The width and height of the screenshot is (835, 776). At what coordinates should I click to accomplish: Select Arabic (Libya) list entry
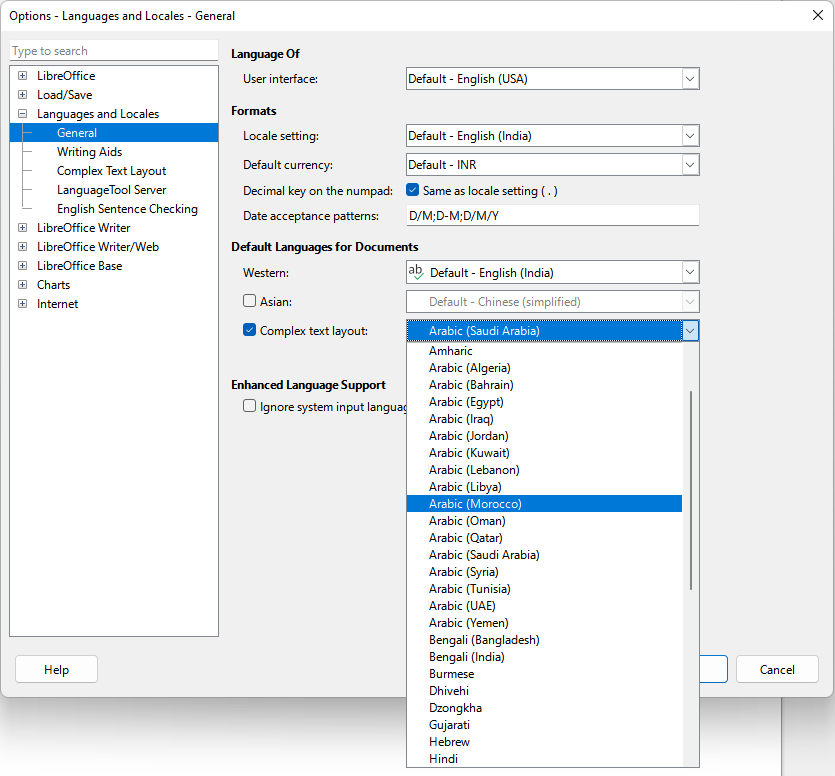pos(544,487)
